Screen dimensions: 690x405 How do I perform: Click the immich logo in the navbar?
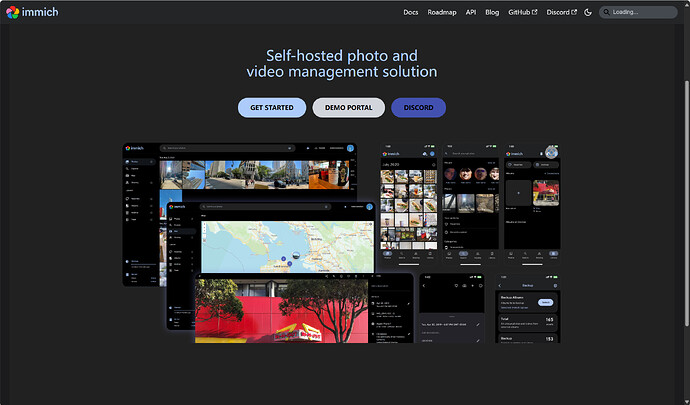pos(32,12)
